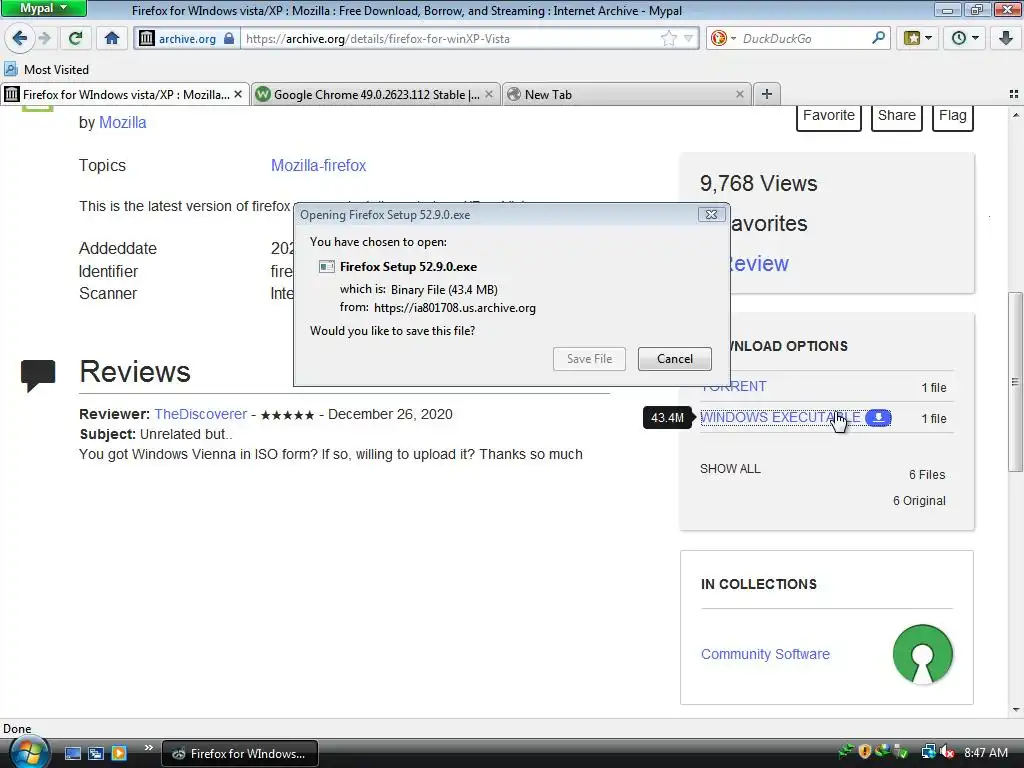Click the 9,768 Views text
This screenshot has height=768, width=1024.
coord(758,184)
